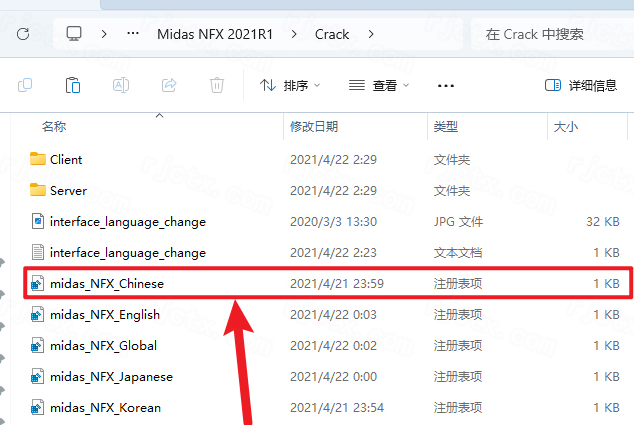Viewport: 634px width, 425px height.
Task: Click date 2021/4/22 2:23
Action: pos(333,253)
